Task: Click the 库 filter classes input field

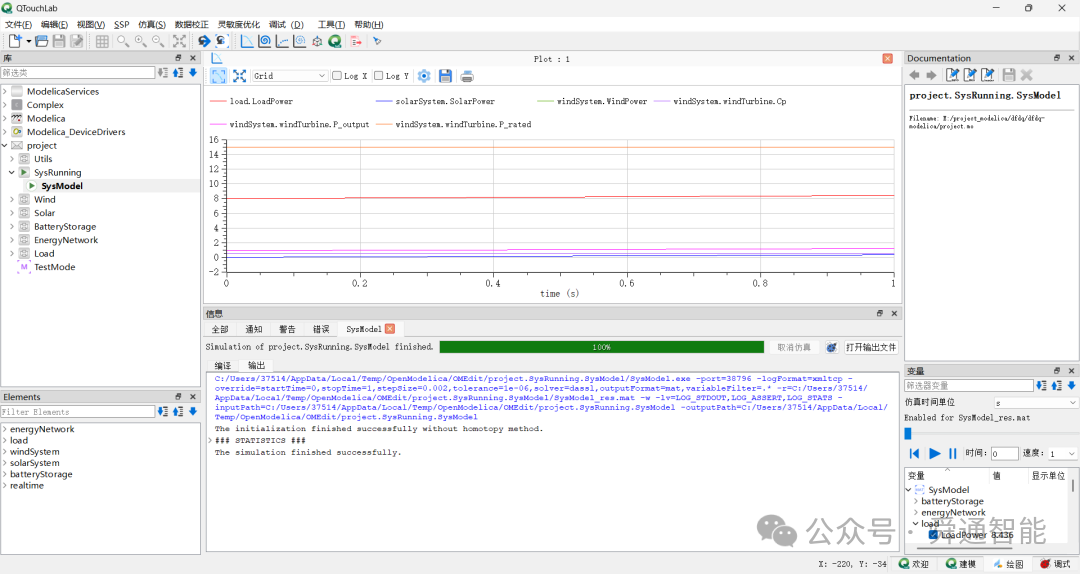Action: click(78, 72)
